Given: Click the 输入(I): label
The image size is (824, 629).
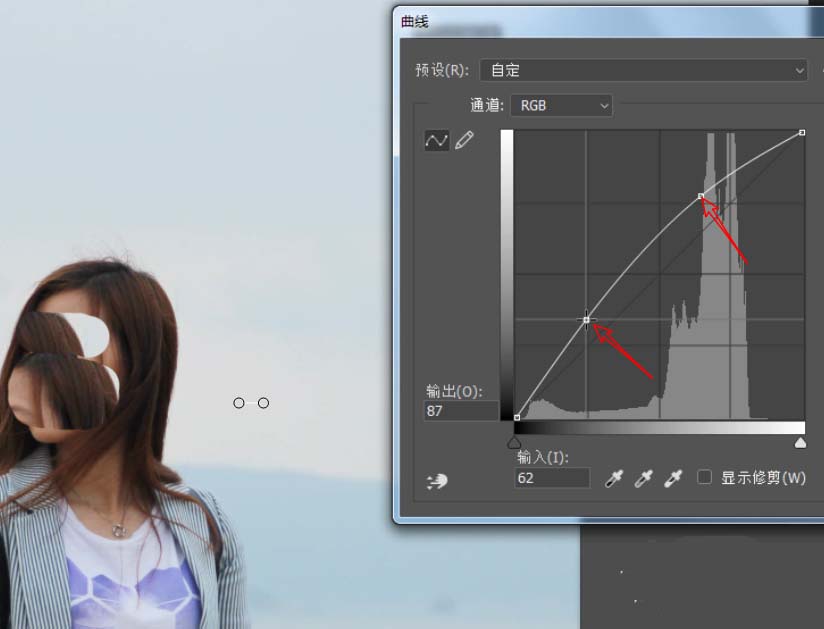Looking at the screenshot, I should pyautogui.click(x=543, y=458).
